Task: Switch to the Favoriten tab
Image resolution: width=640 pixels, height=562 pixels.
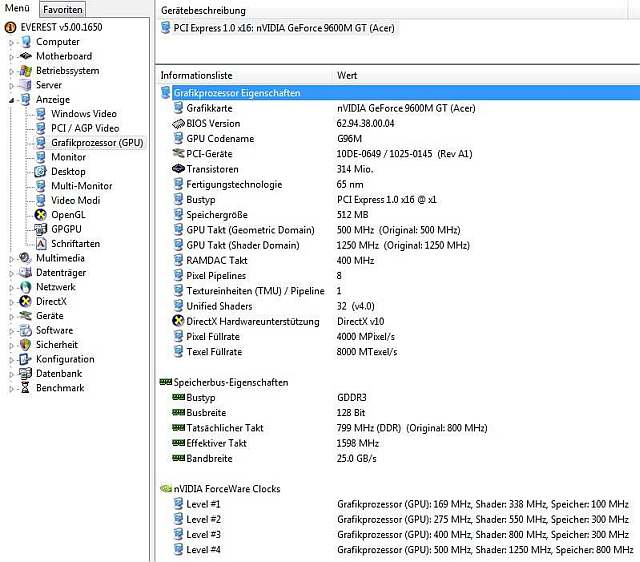Action: 62,9
